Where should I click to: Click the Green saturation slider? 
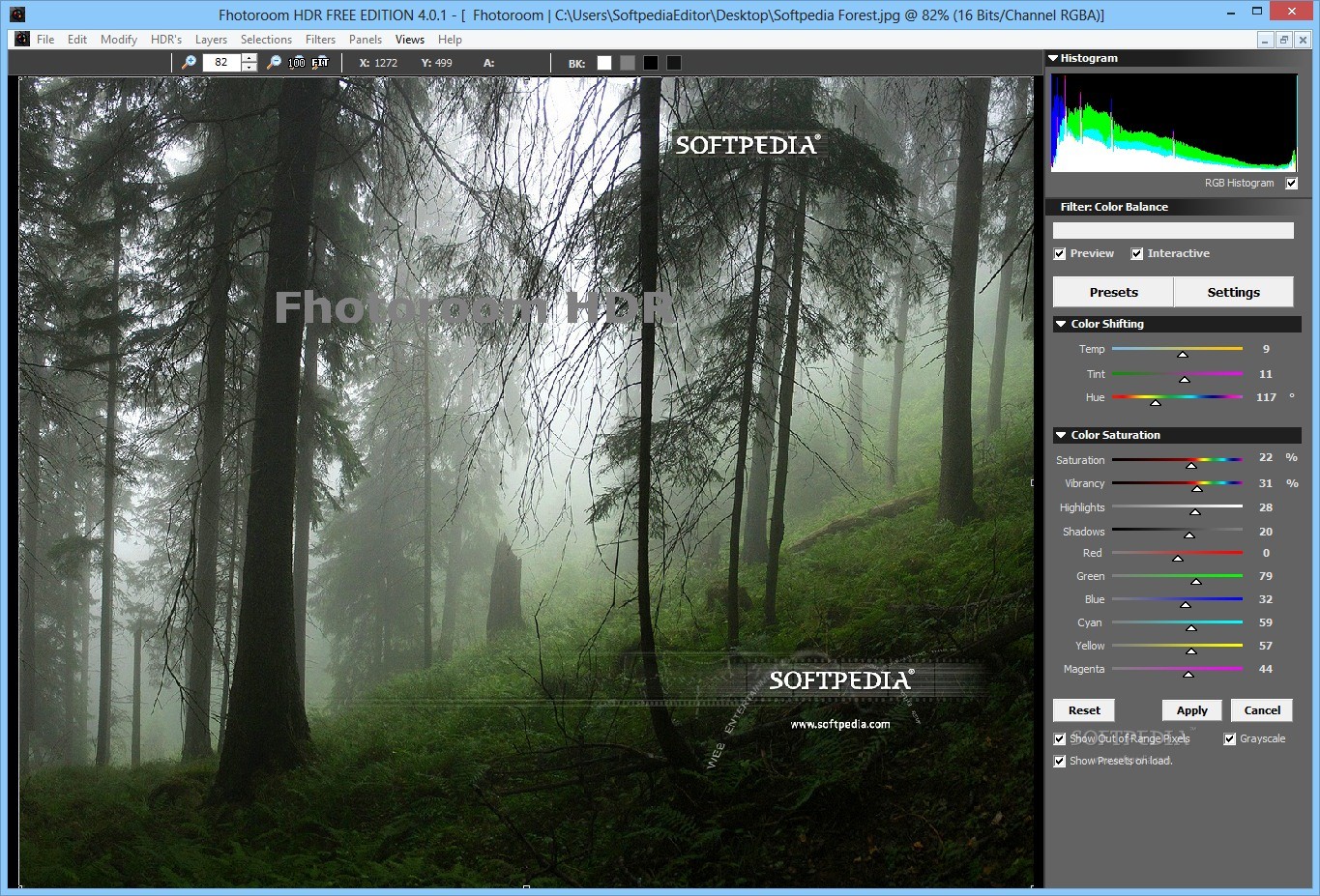(1177, 576)
